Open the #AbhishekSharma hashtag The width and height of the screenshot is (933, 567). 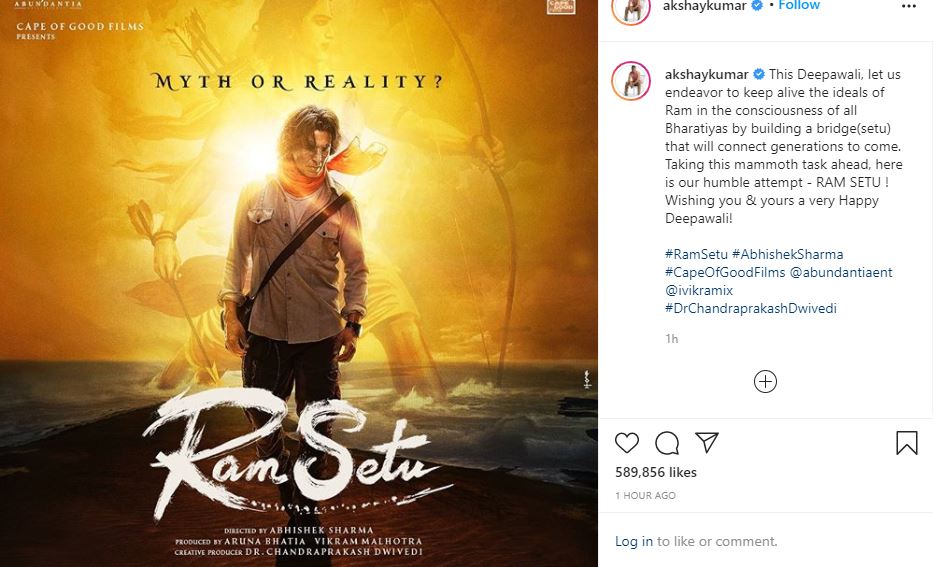click(x=787, y=254)
